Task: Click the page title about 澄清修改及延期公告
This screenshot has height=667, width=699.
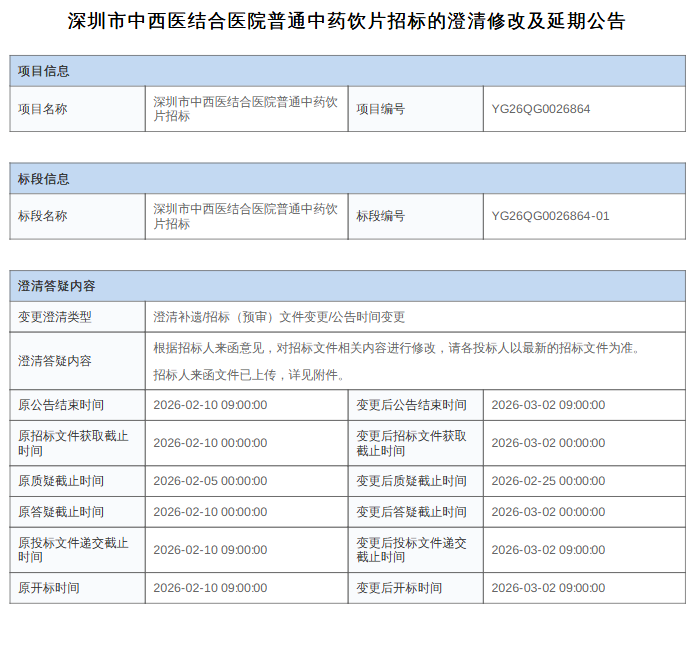Action: pos(347,21)
